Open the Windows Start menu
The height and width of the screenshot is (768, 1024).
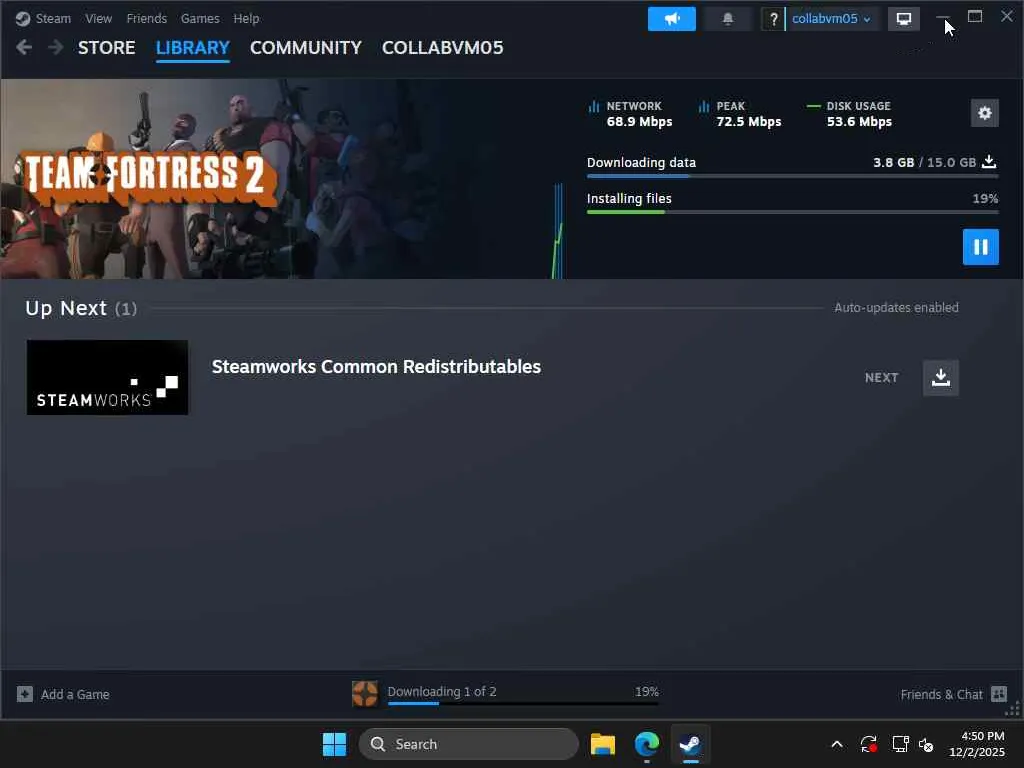point(334,744)
